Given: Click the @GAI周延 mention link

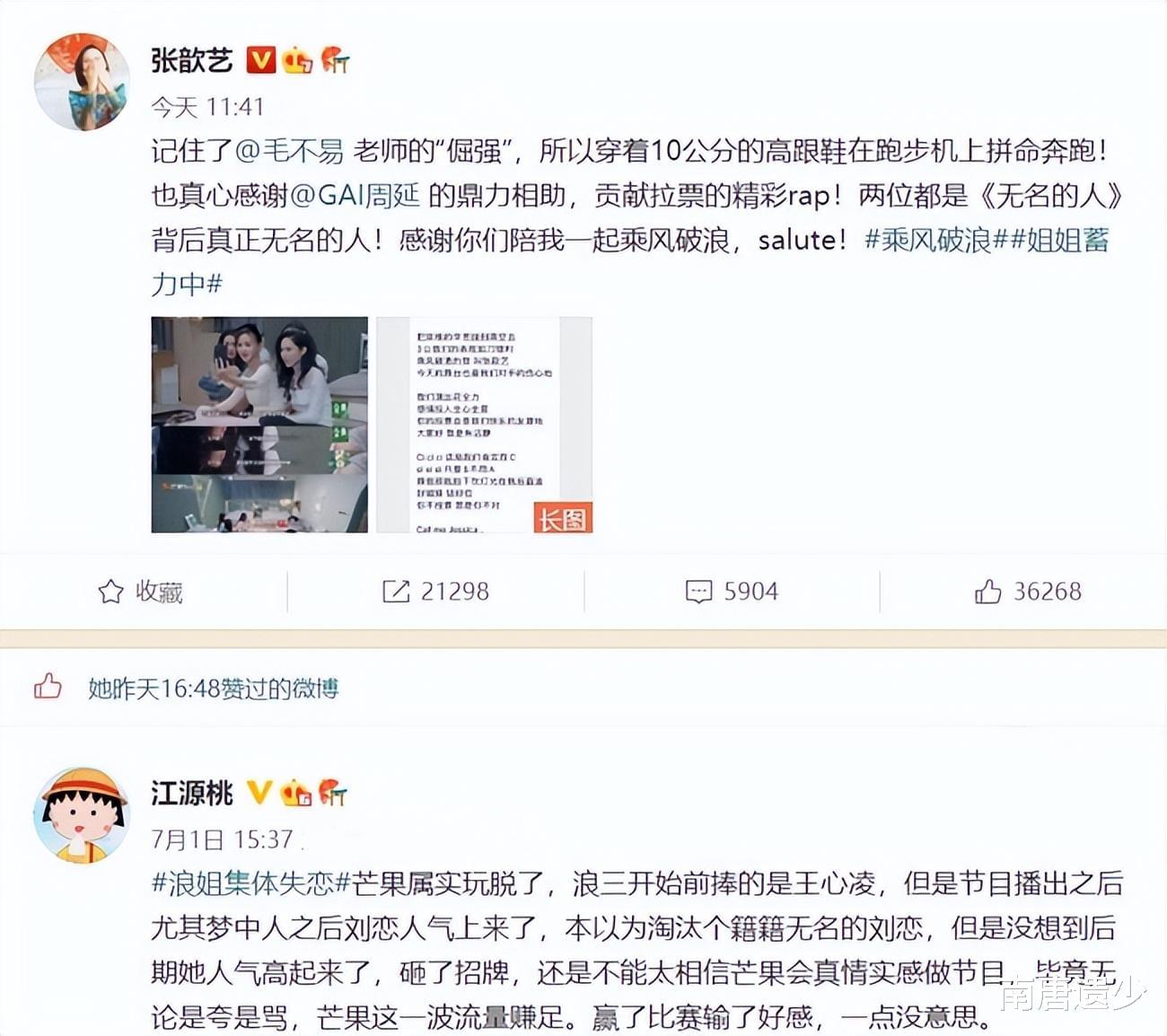Looking at the screenshot, I should (x=355, y=195).
